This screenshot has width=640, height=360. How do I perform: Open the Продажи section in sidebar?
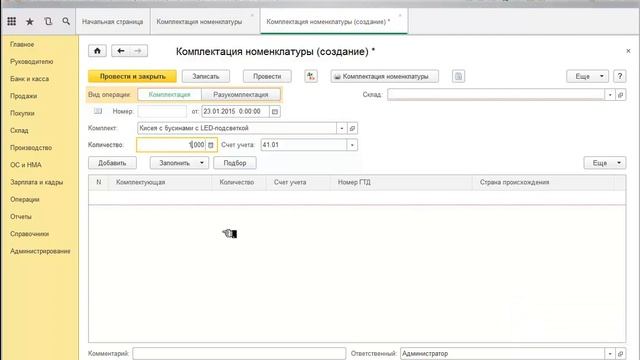click(24, 96)
